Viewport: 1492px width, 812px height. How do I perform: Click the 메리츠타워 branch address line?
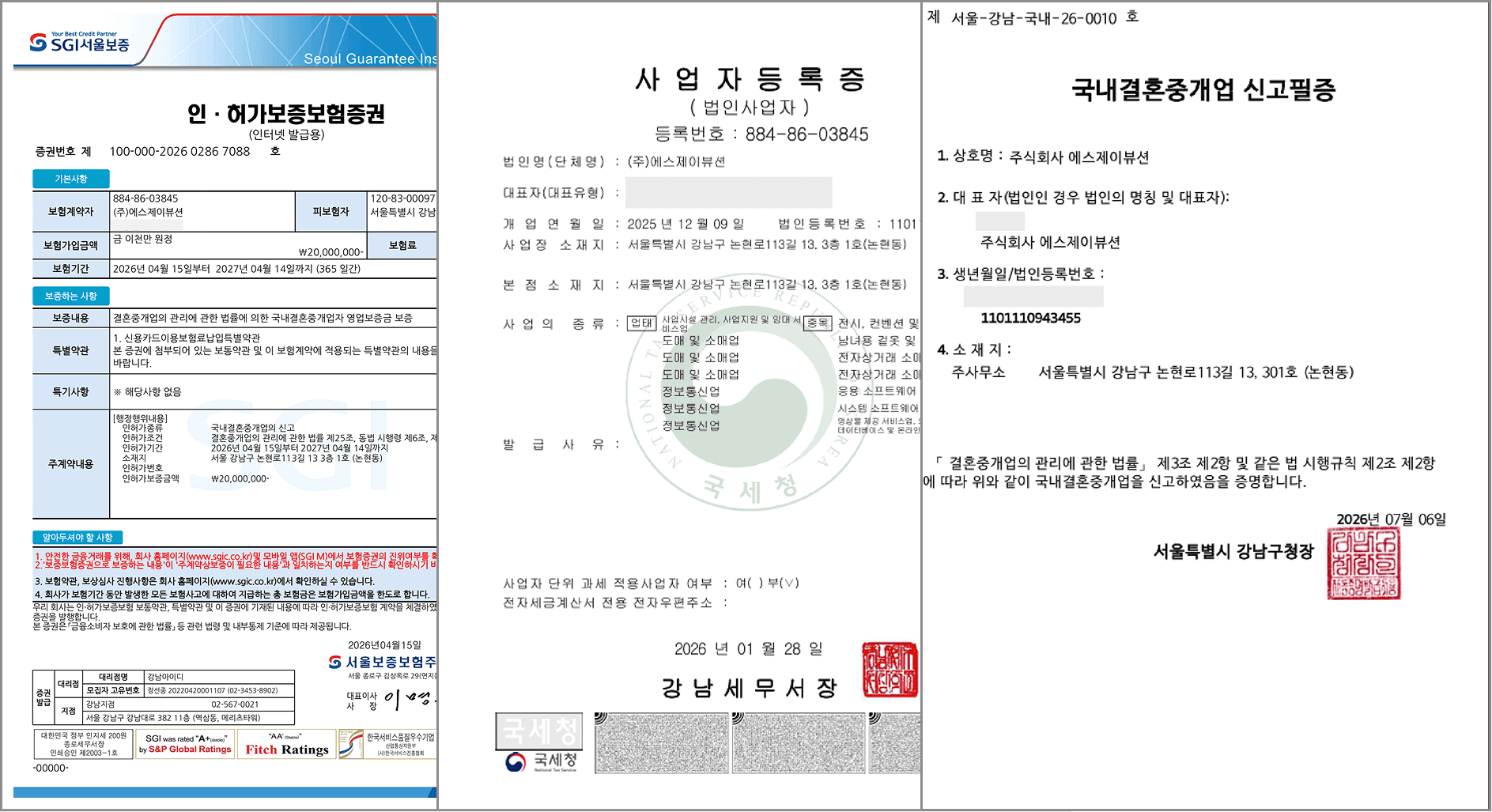[x=173, y=718]
